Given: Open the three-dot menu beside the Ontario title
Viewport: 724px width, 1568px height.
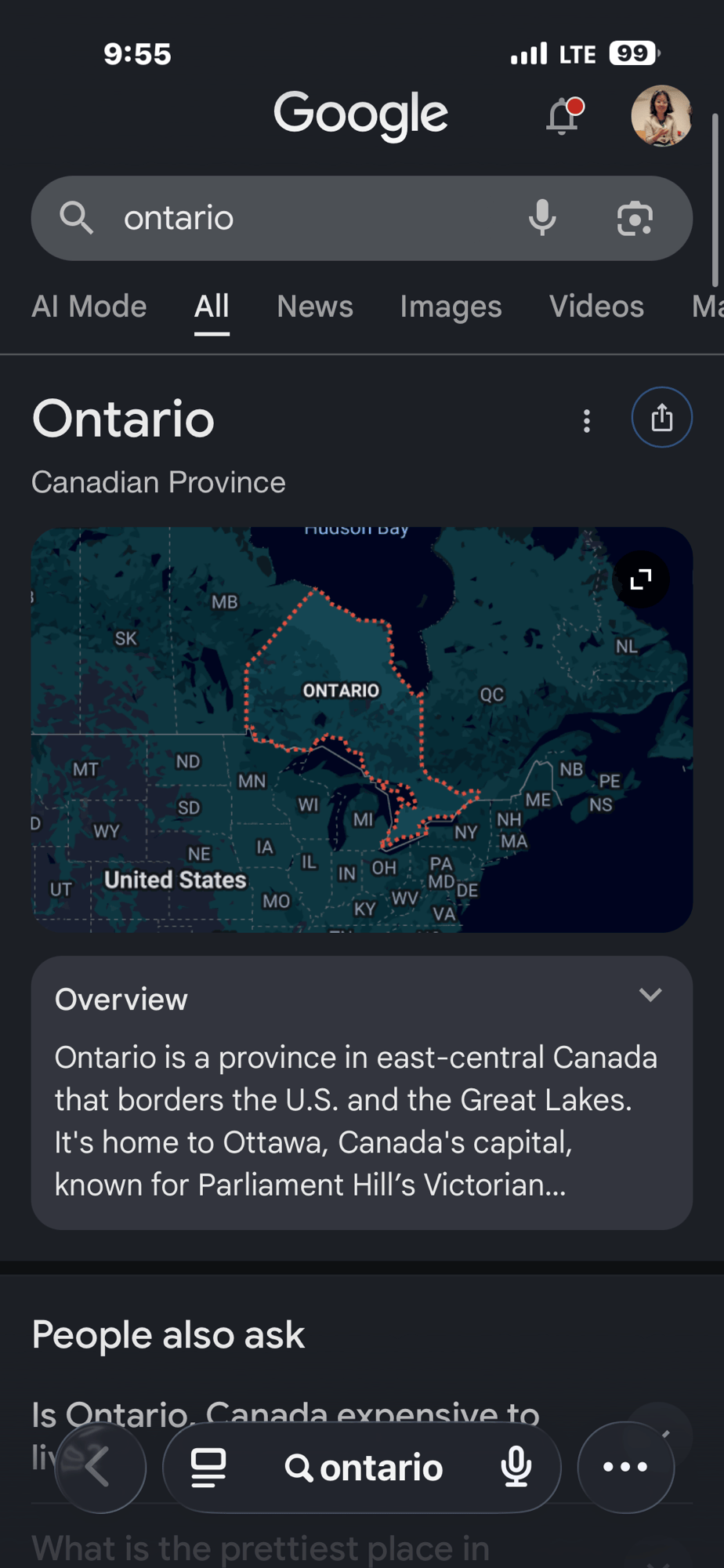Looking at the screenshot, I should [x=587, y=421].
